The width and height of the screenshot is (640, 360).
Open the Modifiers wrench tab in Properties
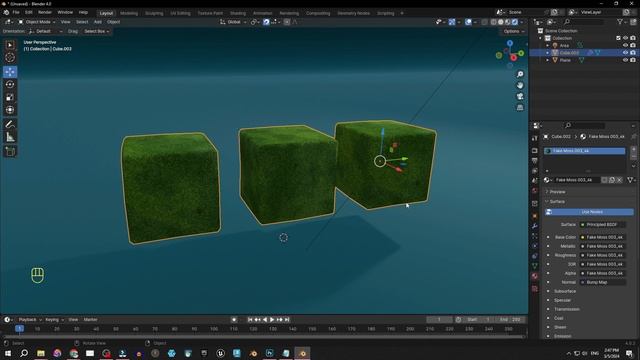pyautogui.click(x=535, y=226)
